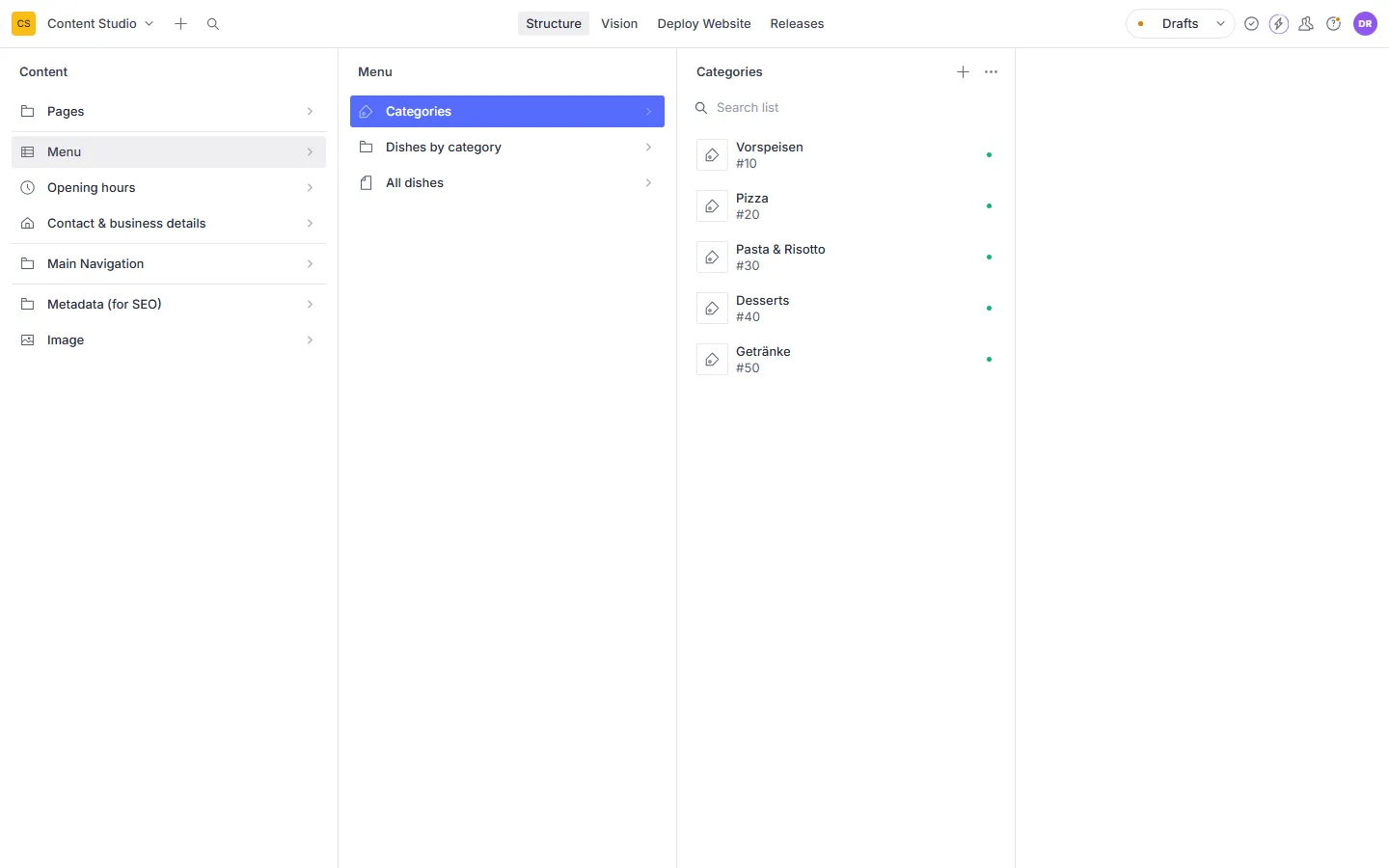Click the chevron on the Menu row
Image resolution: width=1389 pixels, height=868 pixels.
point(310,151)
